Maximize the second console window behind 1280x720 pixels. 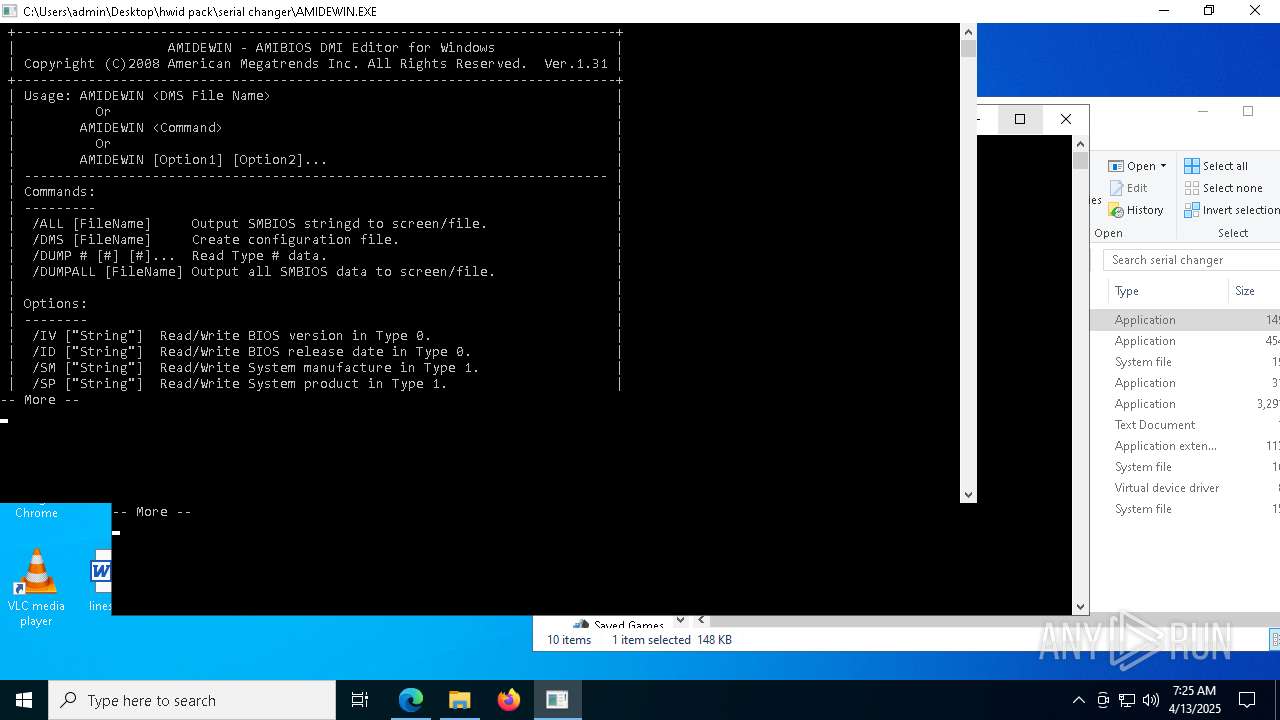[x=1020, y=119]
